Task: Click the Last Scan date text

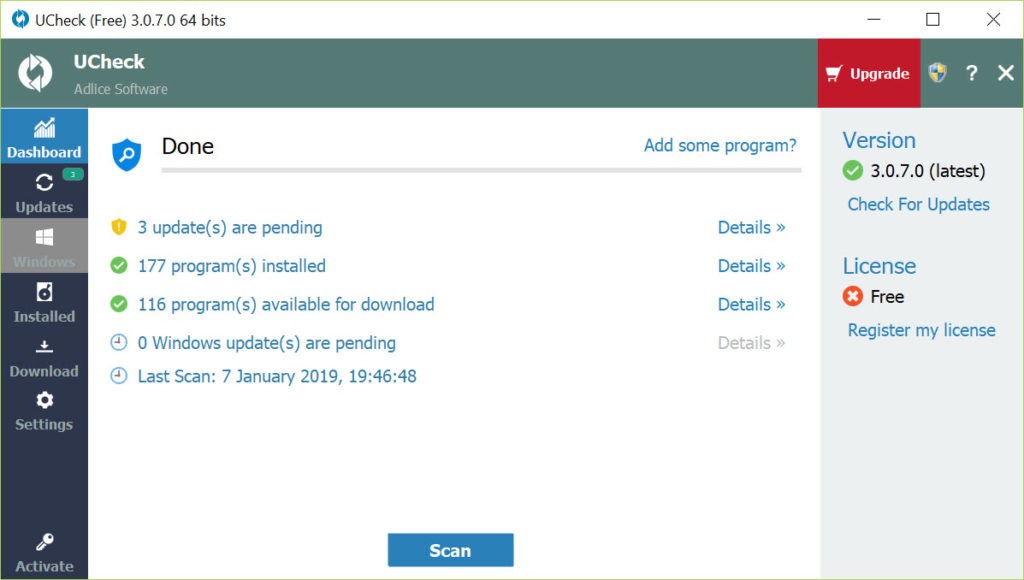Action: (x=277, y=376)
